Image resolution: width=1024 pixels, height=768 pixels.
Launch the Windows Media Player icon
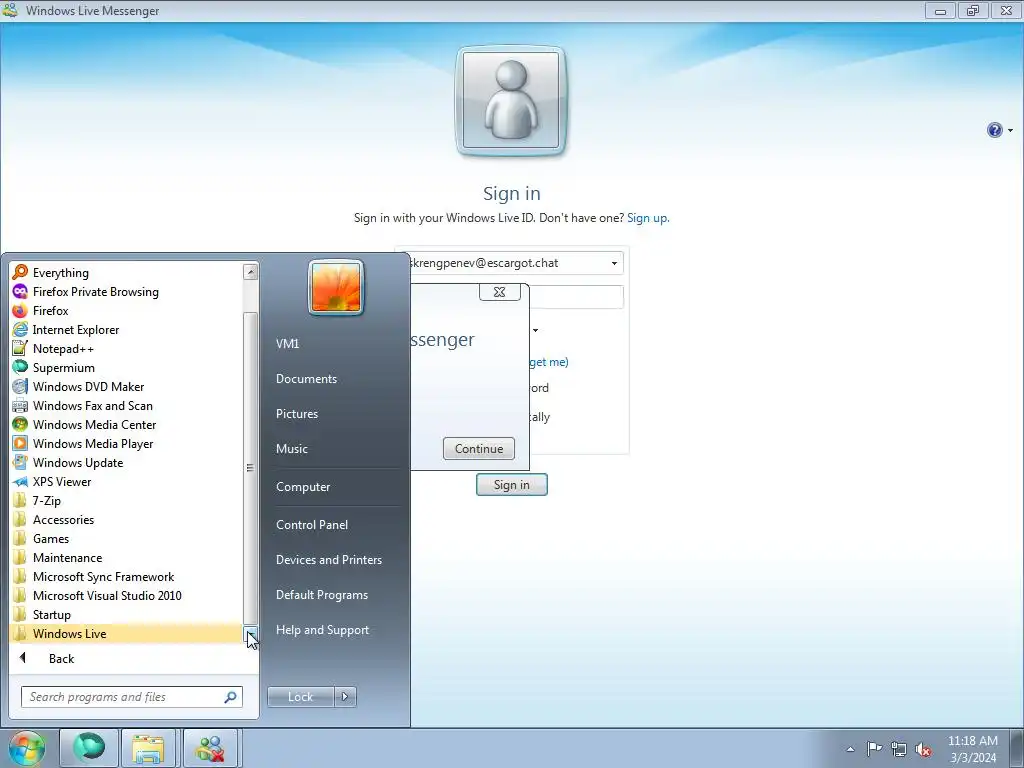click(x=20, y=443)
